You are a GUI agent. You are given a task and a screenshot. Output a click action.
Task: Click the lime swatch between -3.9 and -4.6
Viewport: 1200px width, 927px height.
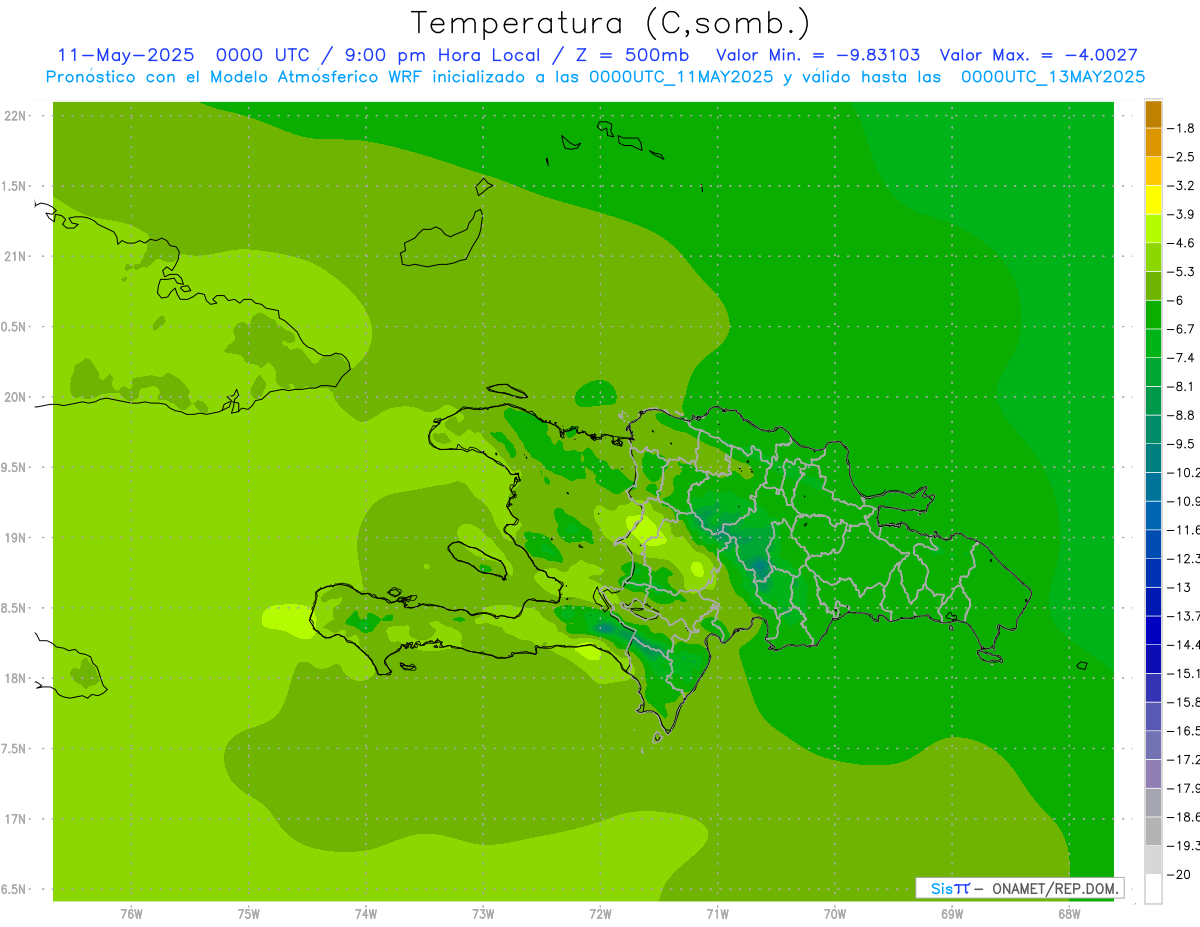click(x=1153, y=229)
